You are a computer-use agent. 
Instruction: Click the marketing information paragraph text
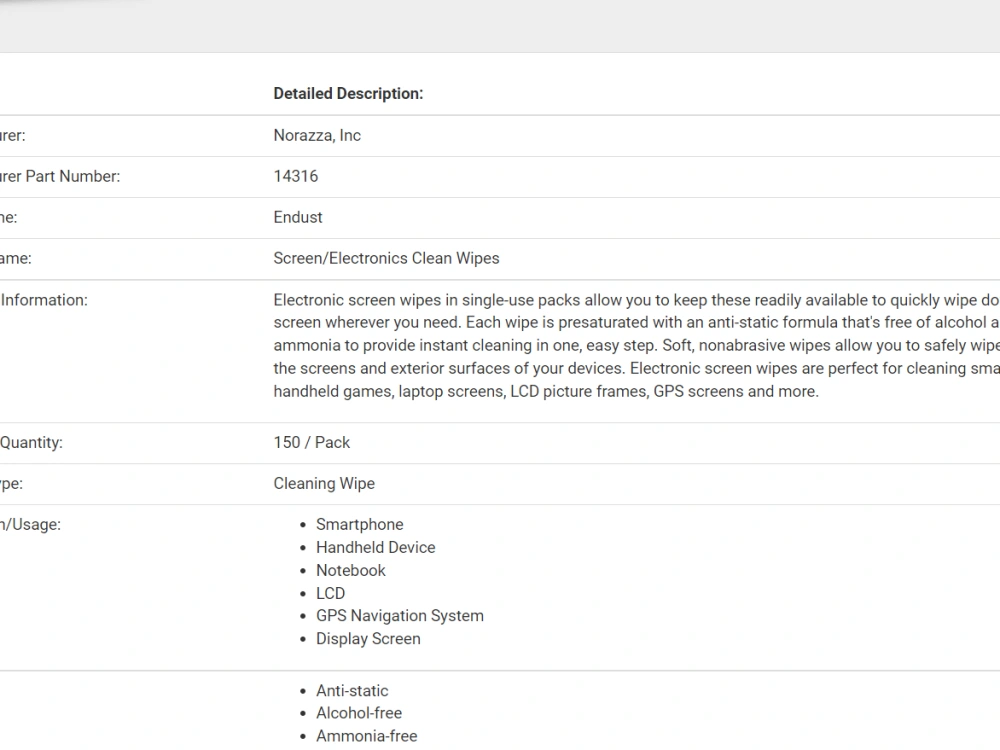tap(636, 346)
